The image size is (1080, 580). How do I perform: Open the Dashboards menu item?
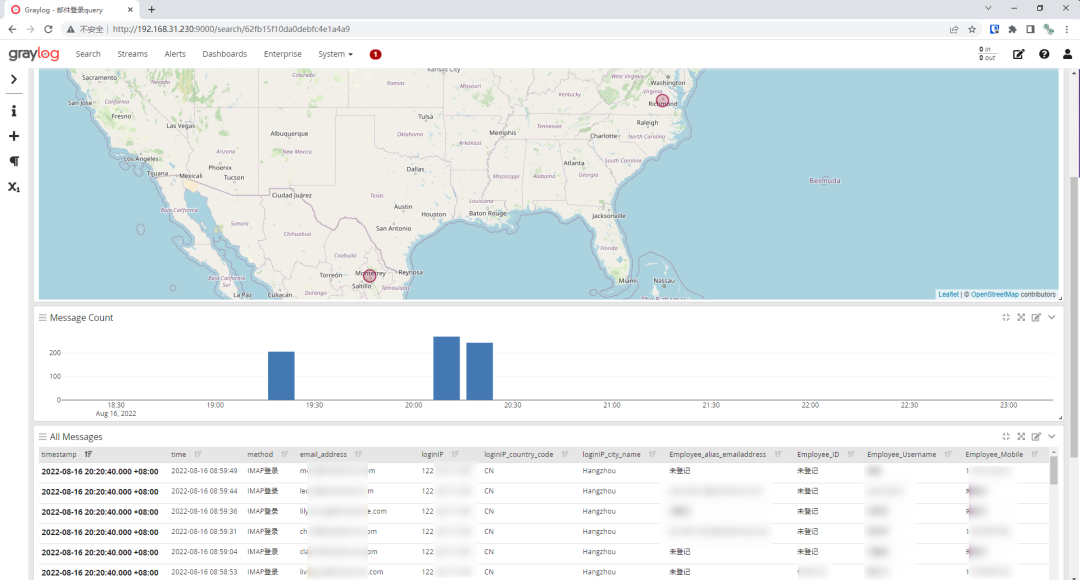pos(224,54)
